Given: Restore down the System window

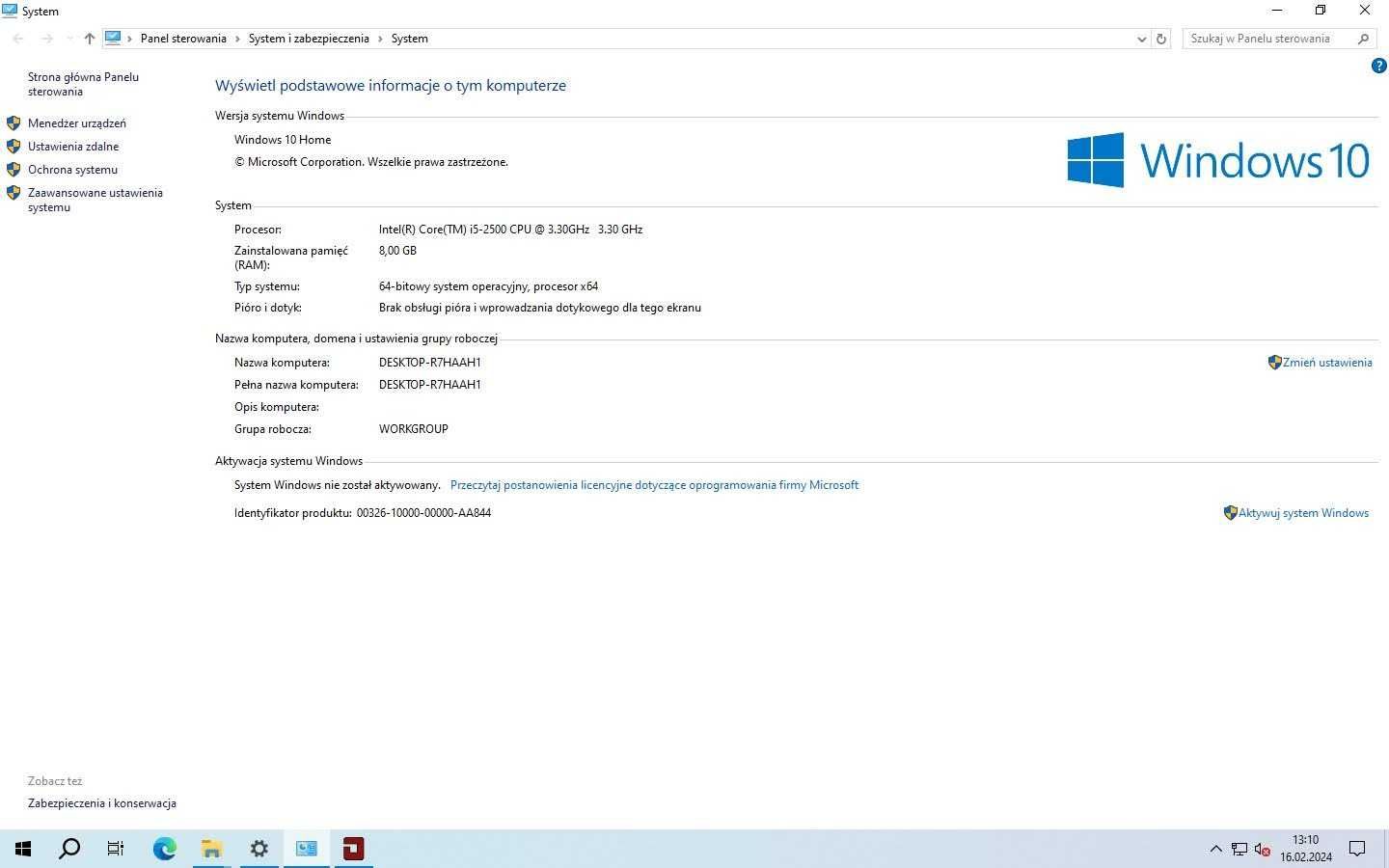Looking at the screenshot, I should click(x=1321, y=11).
